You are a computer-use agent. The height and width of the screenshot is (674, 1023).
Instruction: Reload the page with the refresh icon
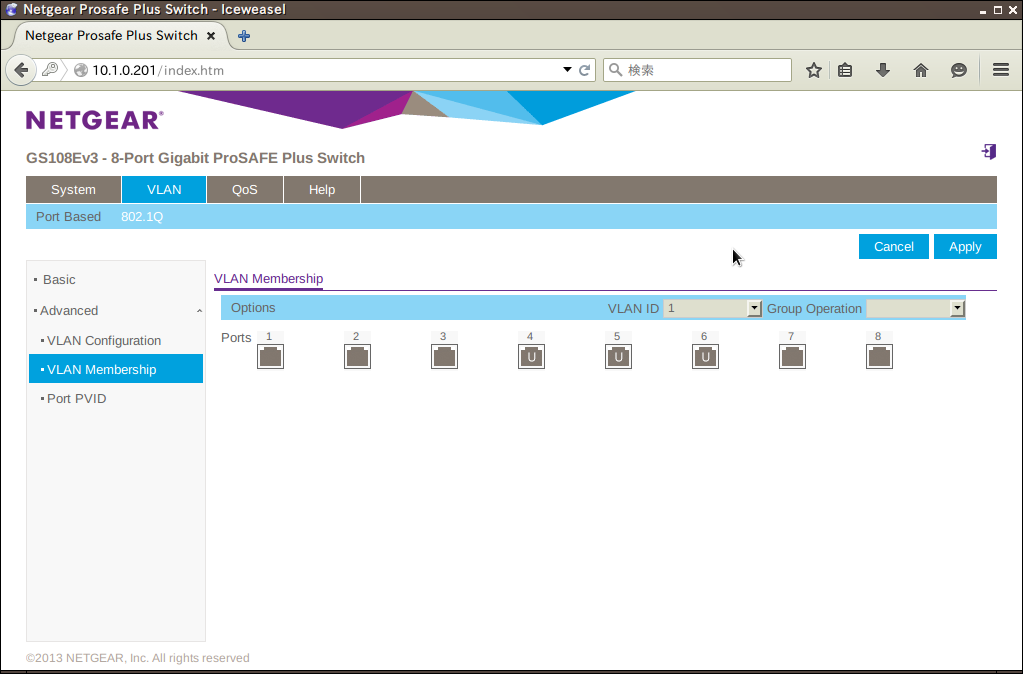(585, 70)
